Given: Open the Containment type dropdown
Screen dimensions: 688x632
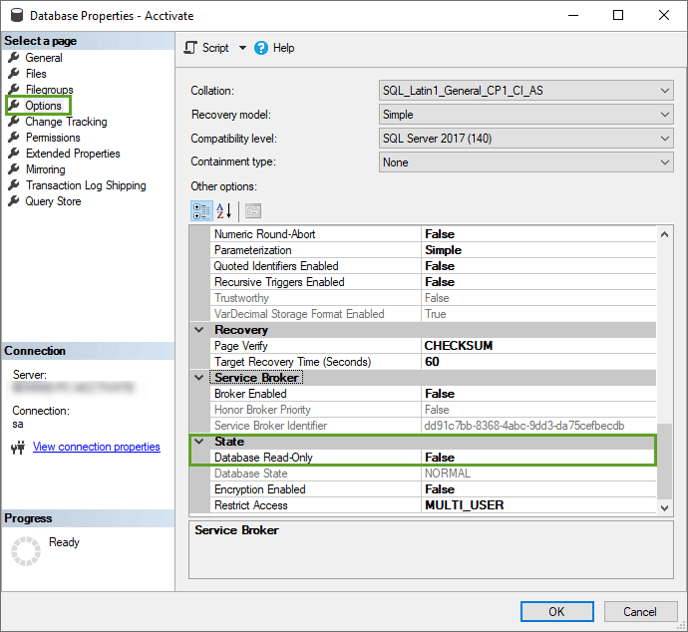Looking at the screenshot, I should tap(526, 162).
